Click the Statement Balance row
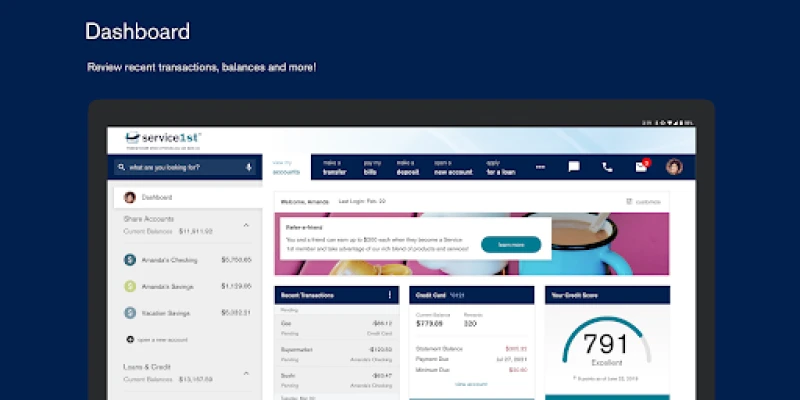800x400 pixels. pyautogui.click(x=472, y=349)
